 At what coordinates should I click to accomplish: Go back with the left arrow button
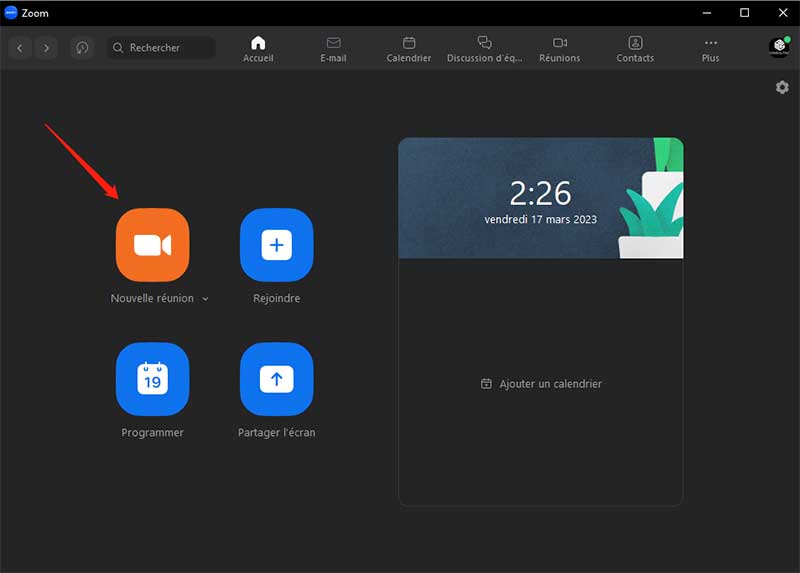(x=21, y=48)
